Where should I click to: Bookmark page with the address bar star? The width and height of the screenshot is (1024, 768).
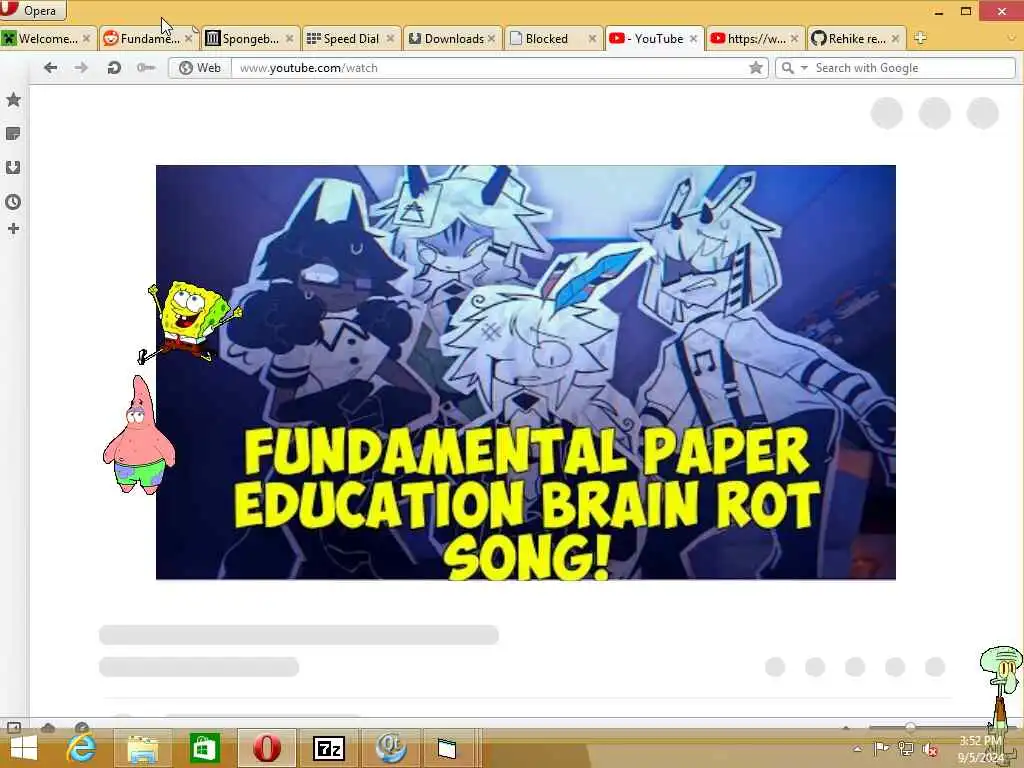(756, 68)
